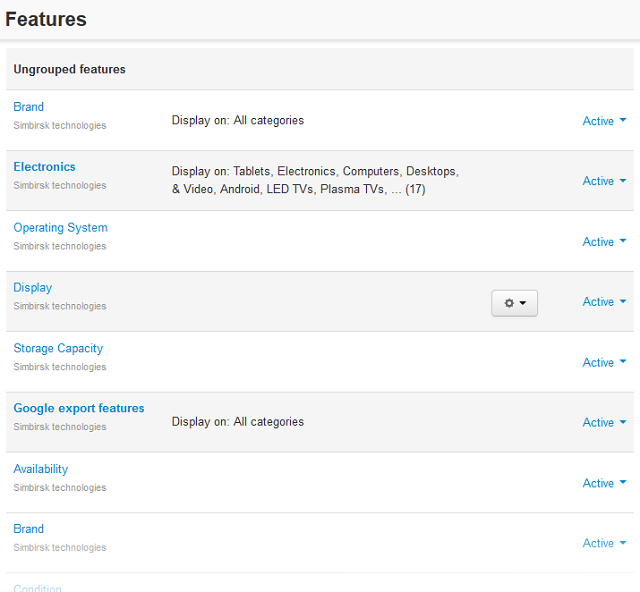
Task: Click 'Display on: All categories' in the first Brand row
Action: [x=238, y=120]
